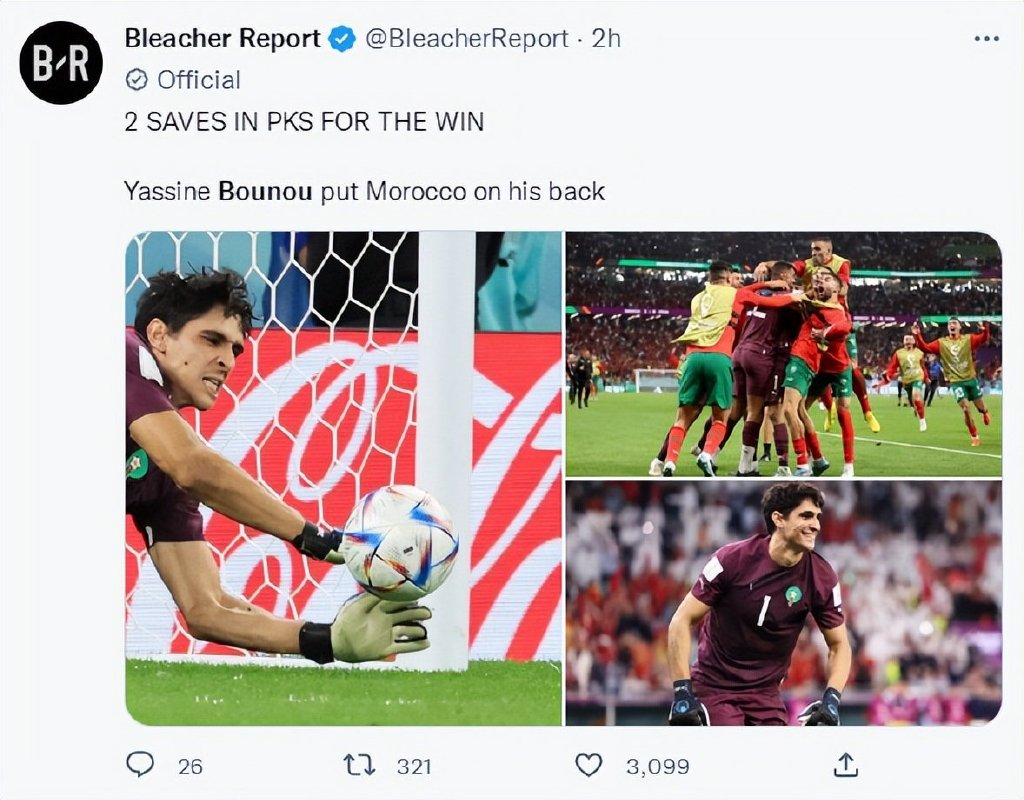Click the tweet text about 2 saves
The height and width of the screenshot is (800, 1024).
point(304,122)
